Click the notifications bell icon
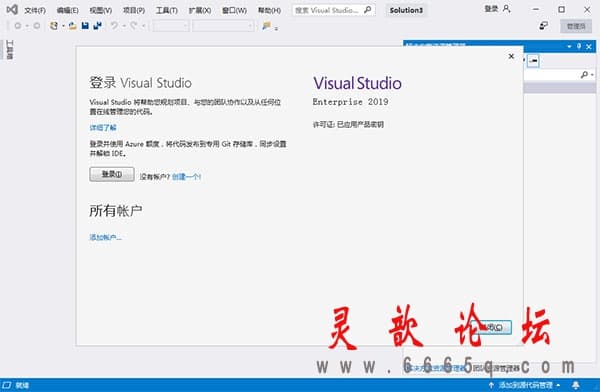The width and height of the screenshot is (600, 392). (x=576, y=385)
